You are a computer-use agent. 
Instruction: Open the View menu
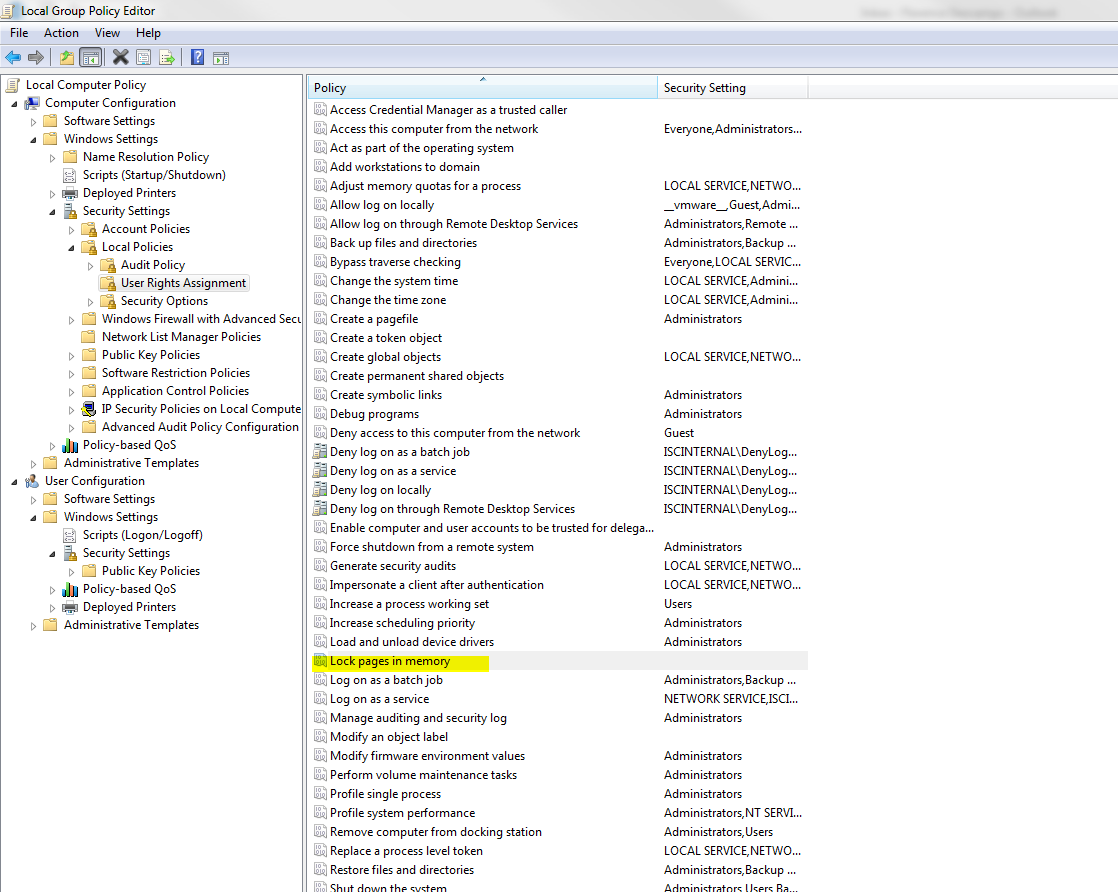tap(107, 33)
